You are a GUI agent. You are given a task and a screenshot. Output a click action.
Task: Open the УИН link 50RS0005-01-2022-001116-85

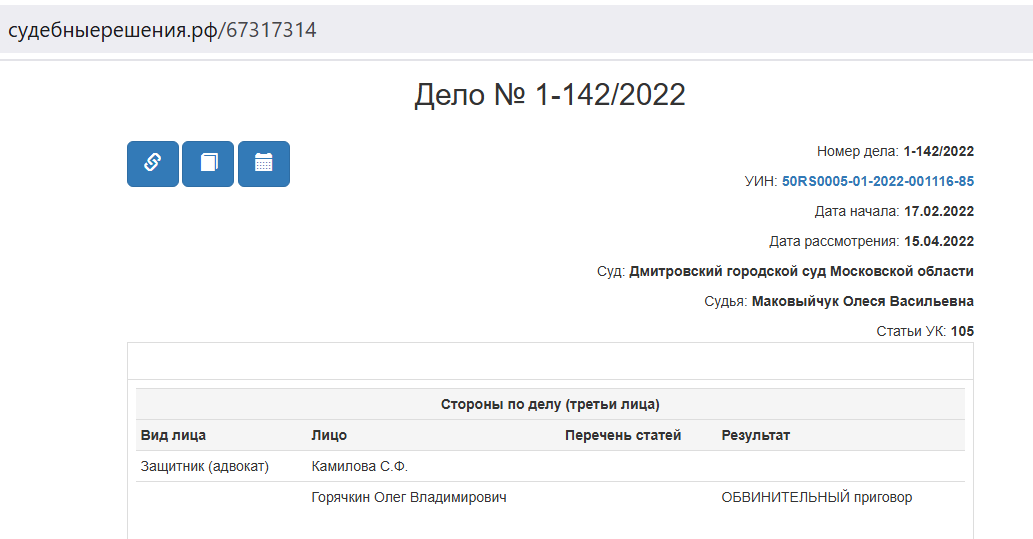coord(878,181)
